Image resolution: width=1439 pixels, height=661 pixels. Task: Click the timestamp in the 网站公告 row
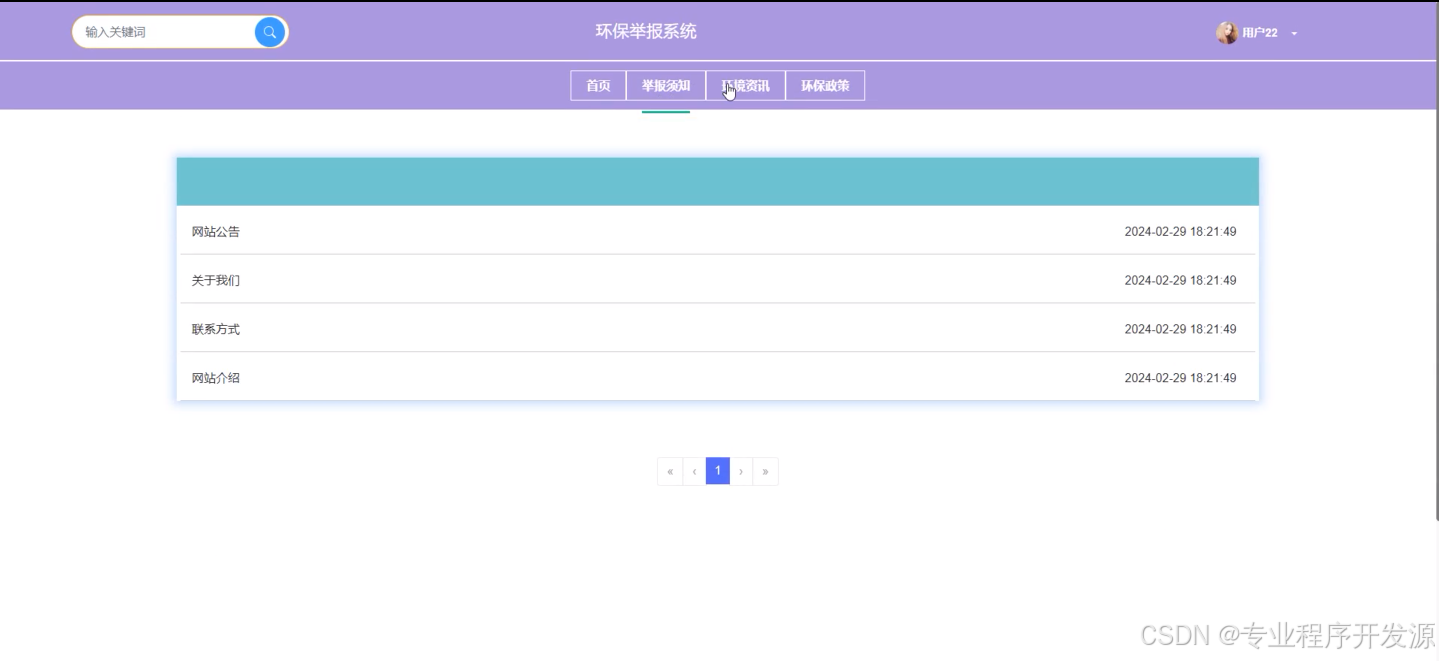1180,232
